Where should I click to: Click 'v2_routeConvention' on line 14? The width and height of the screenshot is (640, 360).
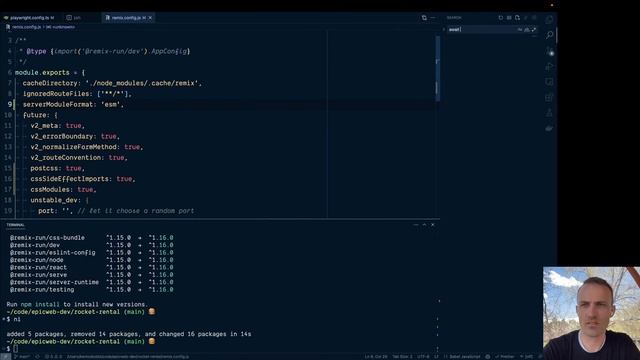(x=66, y=158)
